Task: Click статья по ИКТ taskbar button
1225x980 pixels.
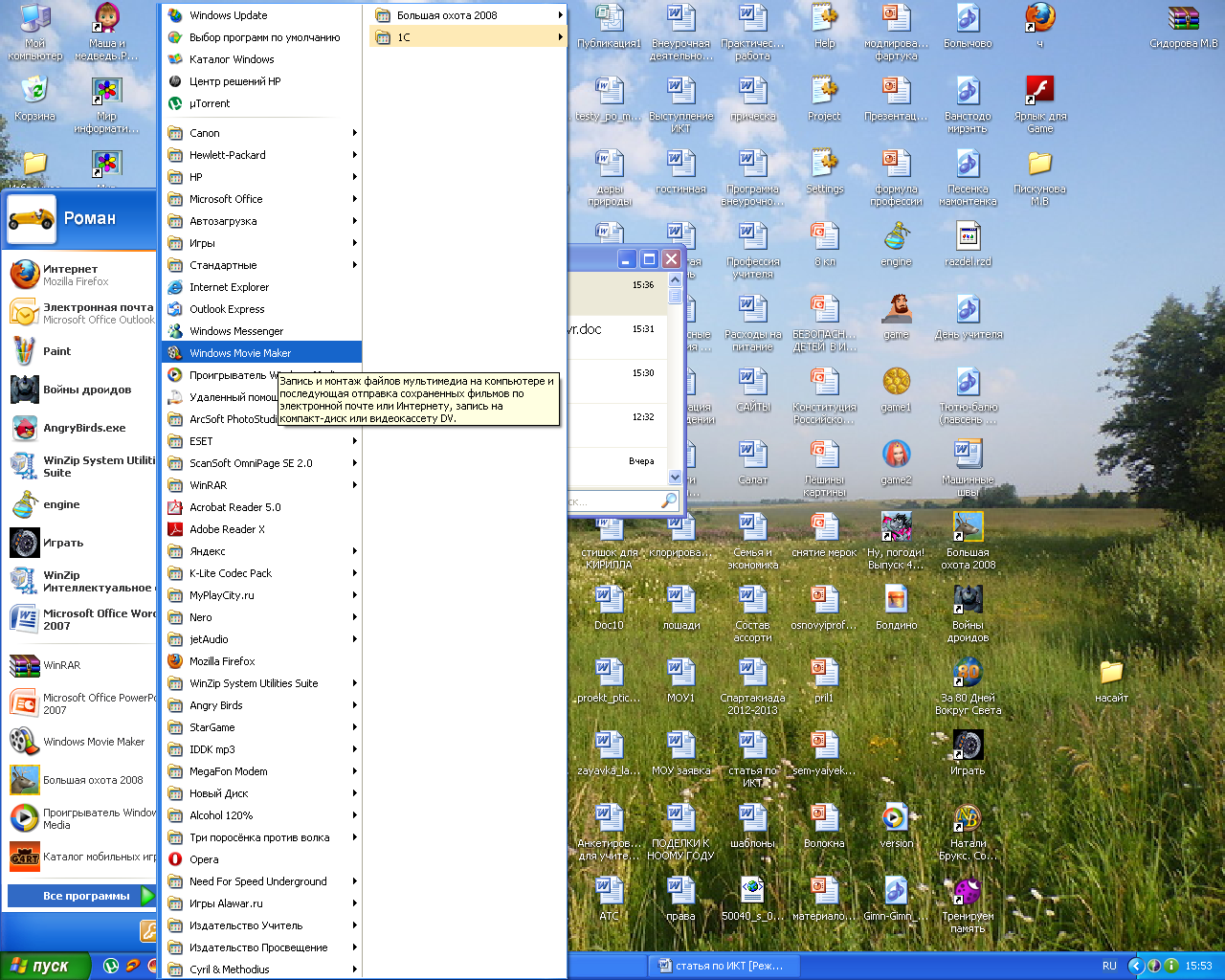Action: 723,966
